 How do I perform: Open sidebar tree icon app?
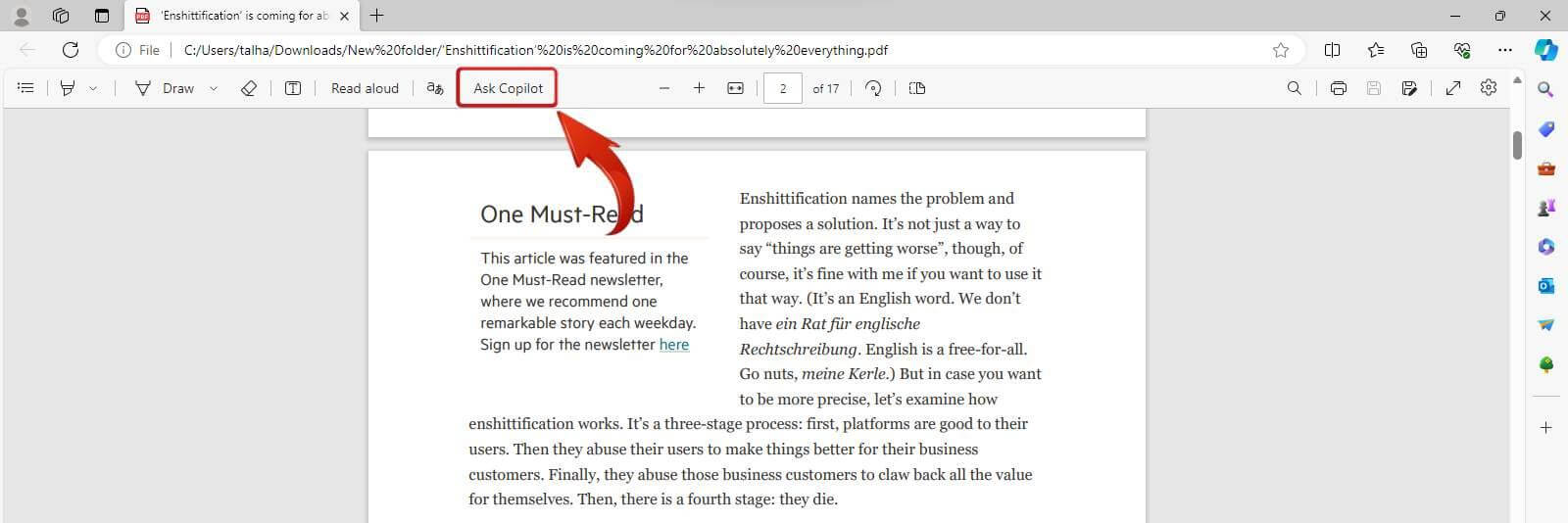click(1545, 364)
